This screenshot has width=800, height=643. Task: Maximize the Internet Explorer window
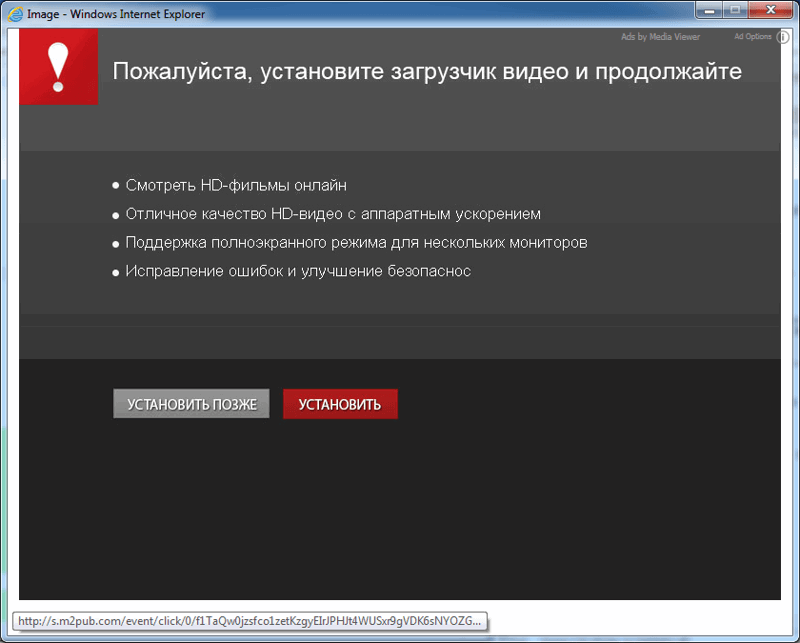[x=735, y=10]
